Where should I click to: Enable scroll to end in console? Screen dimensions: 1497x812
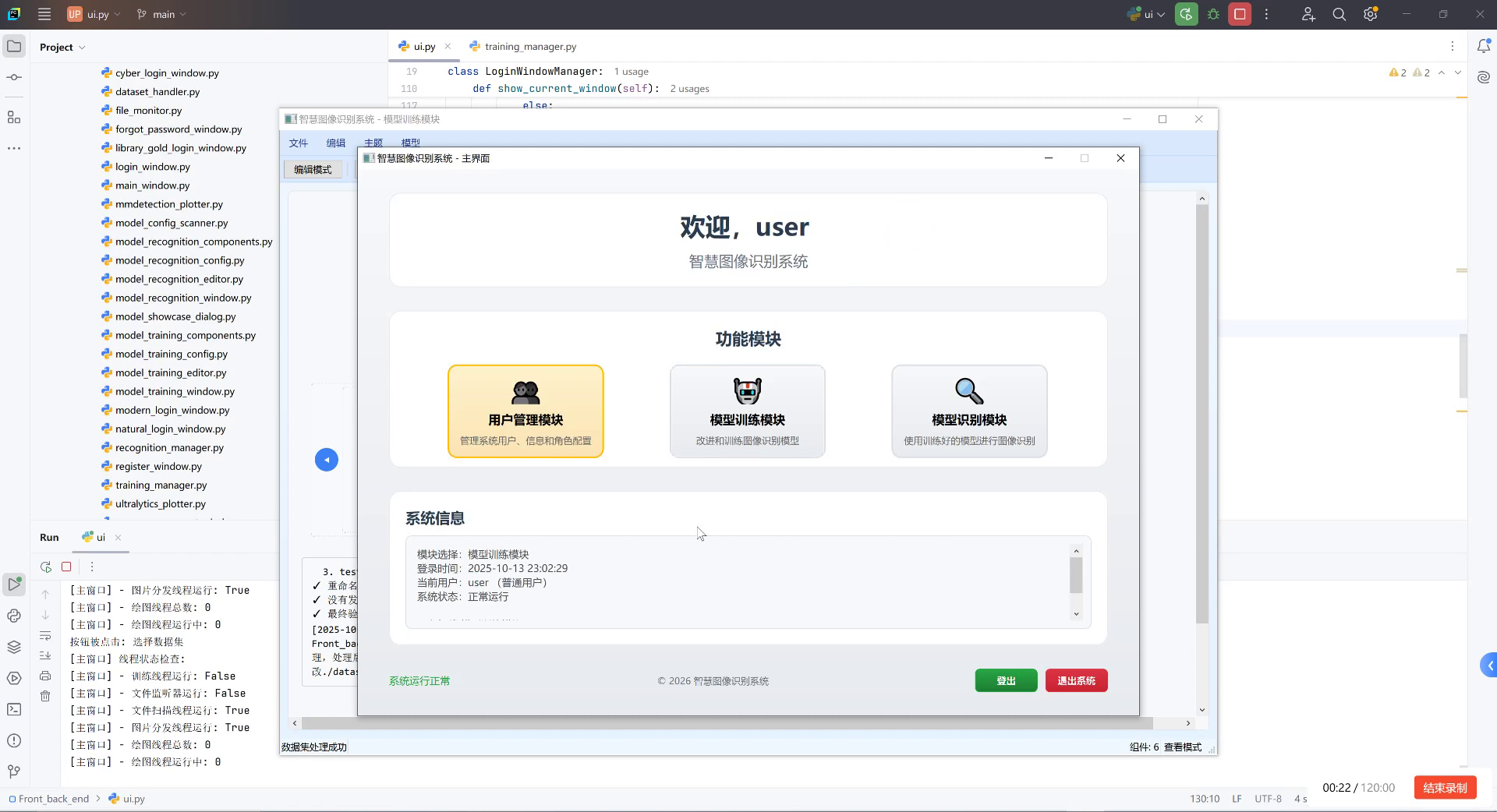(x=45, y=655)
